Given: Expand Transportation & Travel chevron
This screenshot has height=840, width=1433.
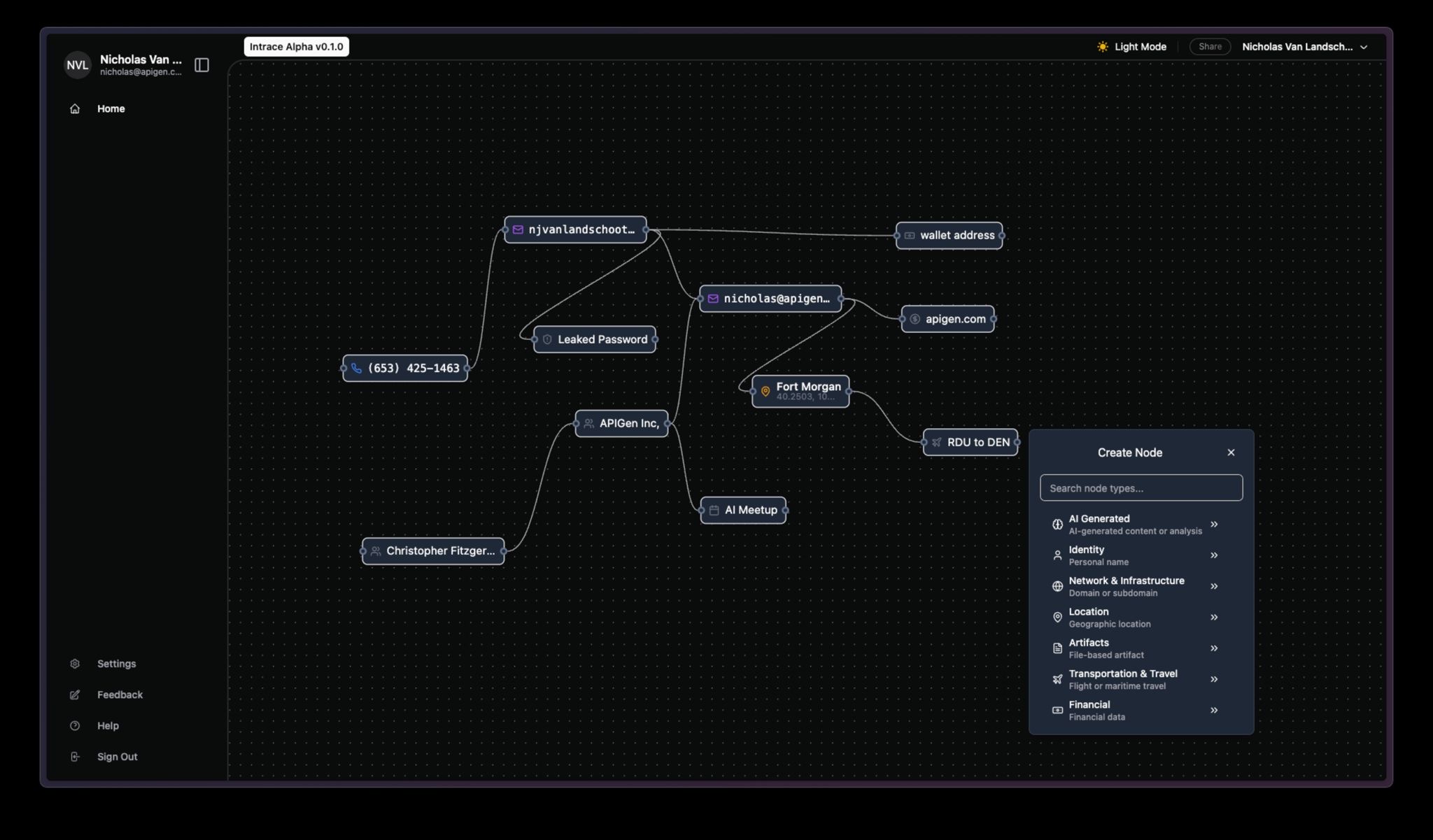Looking at the screenshot, I should (x=1214, y=679).
